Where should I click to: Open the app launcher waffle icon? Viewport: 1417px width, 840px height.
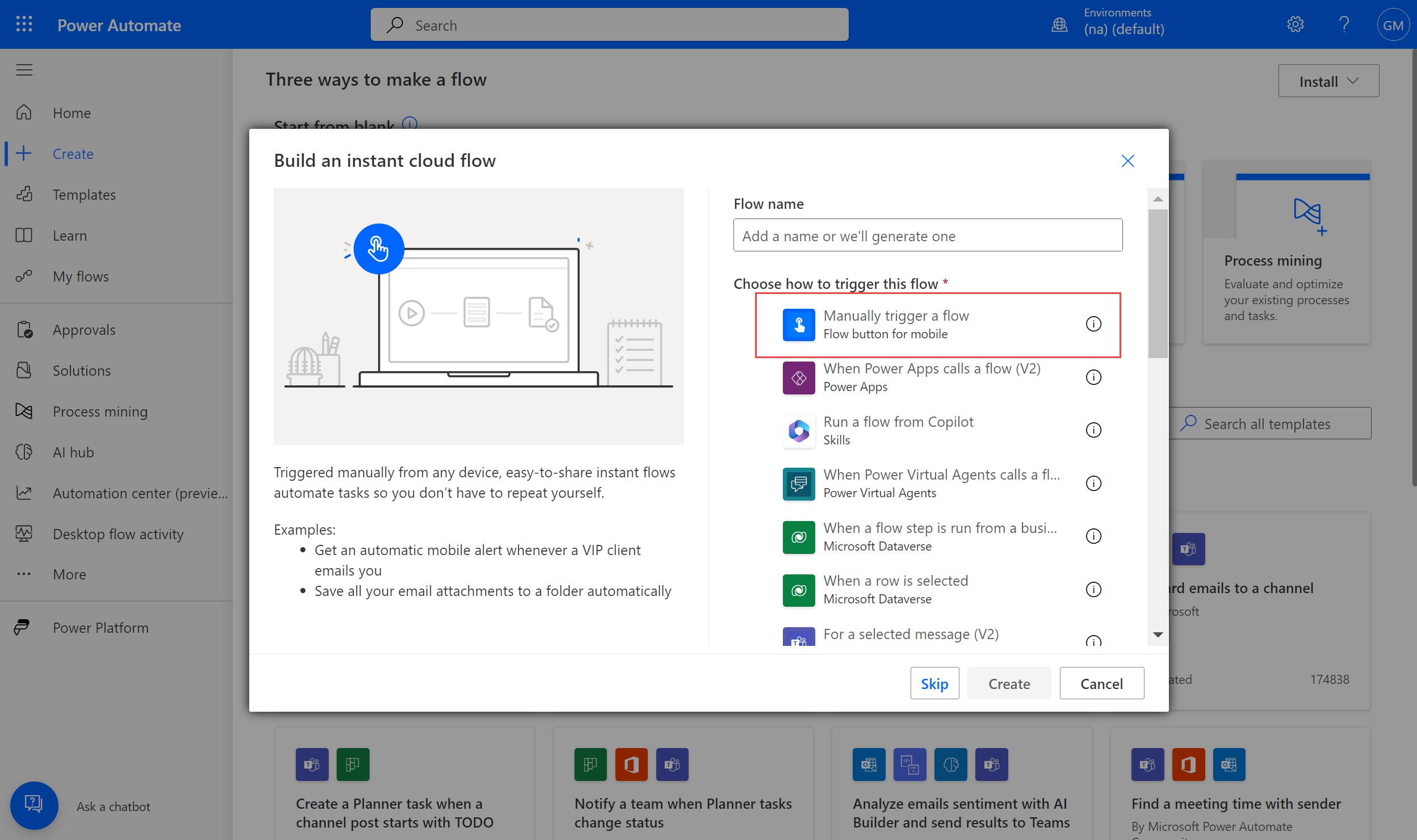[x=24, y=24]
